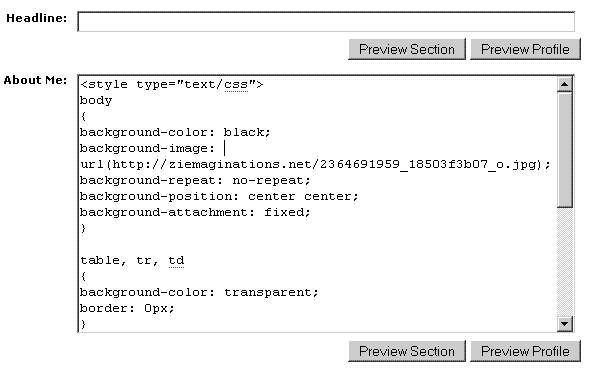Click the "table, tr, td" line
Image resolution: width=598 pixels, height=370 pixels.
(x=132, y=261)
